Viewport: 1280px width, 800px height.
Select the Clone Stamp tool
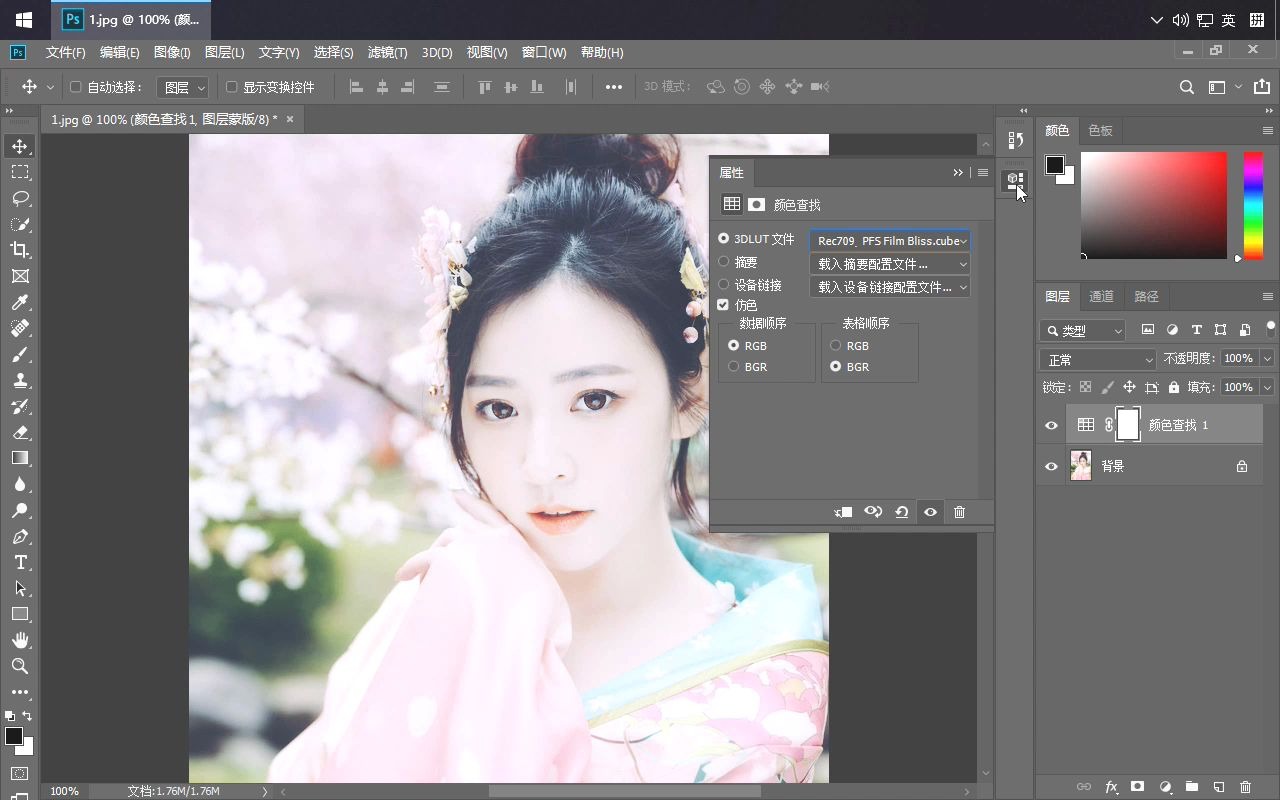pos(20,380)
